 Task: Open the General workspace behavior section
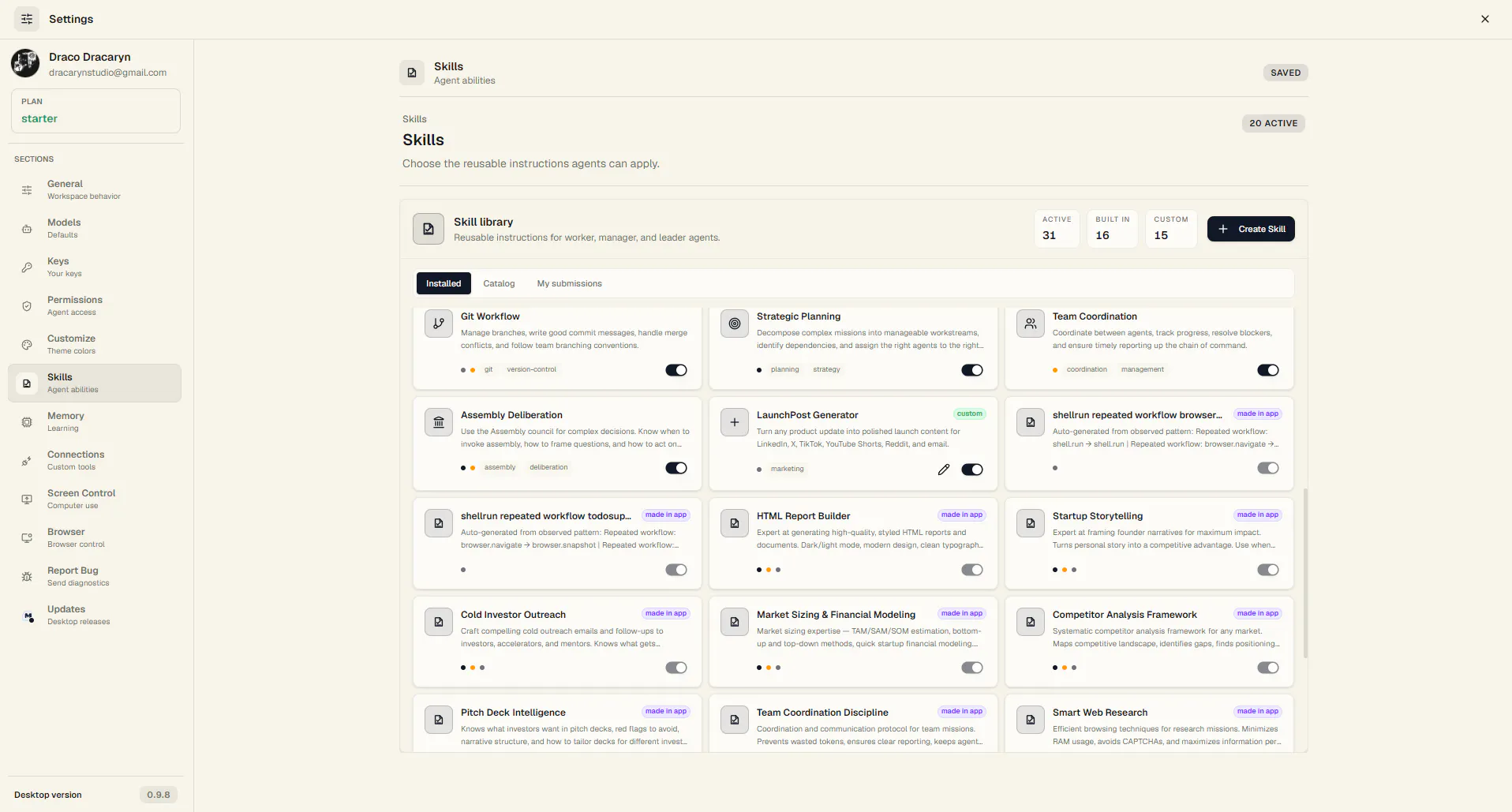95,189
